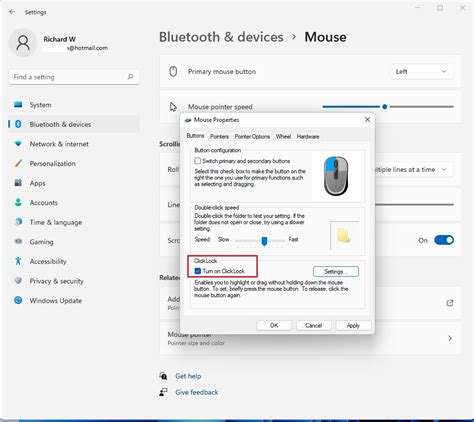
Task: Open Primary mouse button Left dropdown
Action: coord(421,72)
